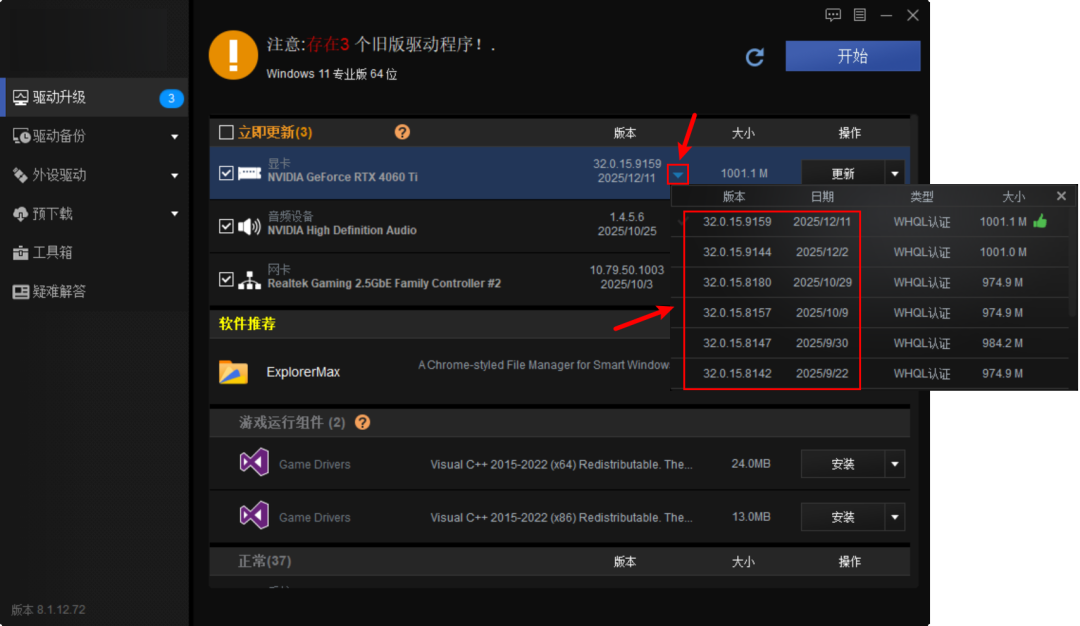Click 更新 button for RTX 4060 Ti
1080x626 pixels.
tap(843, 174)
